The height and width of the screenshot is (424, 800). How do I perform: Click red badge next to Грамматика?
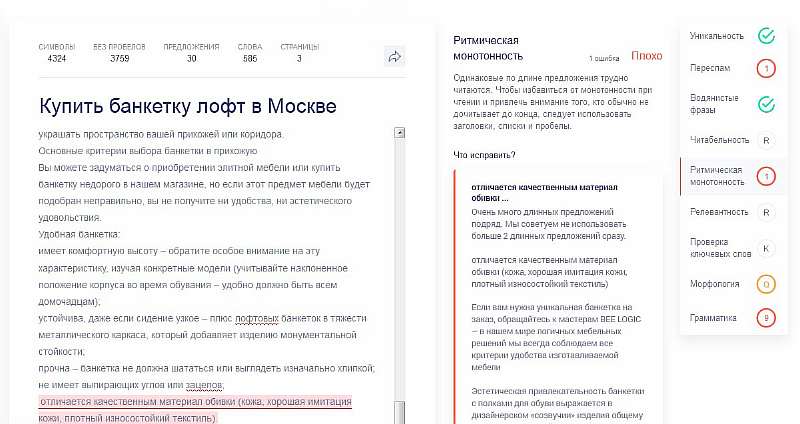click(766, 318)
